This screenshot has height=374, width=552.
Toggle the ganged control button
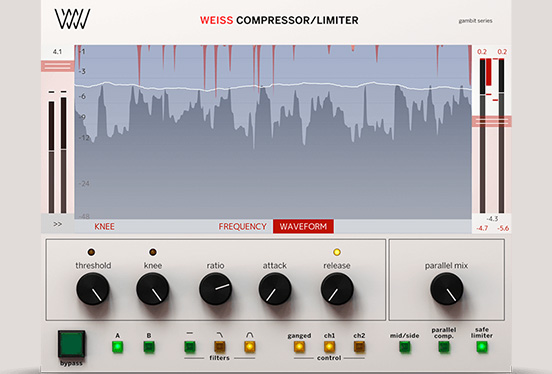299,347
